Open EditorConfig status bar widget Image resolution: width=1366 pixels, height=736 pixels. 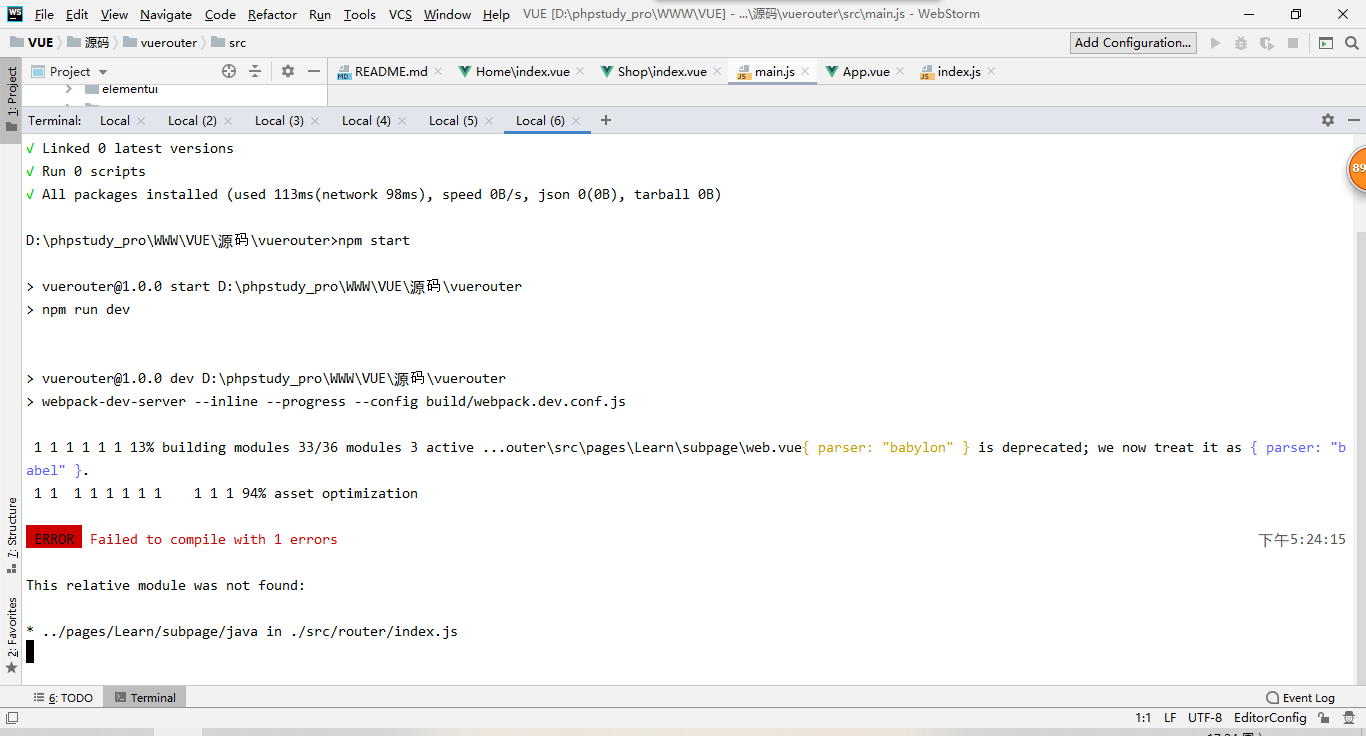(1270, 718)
